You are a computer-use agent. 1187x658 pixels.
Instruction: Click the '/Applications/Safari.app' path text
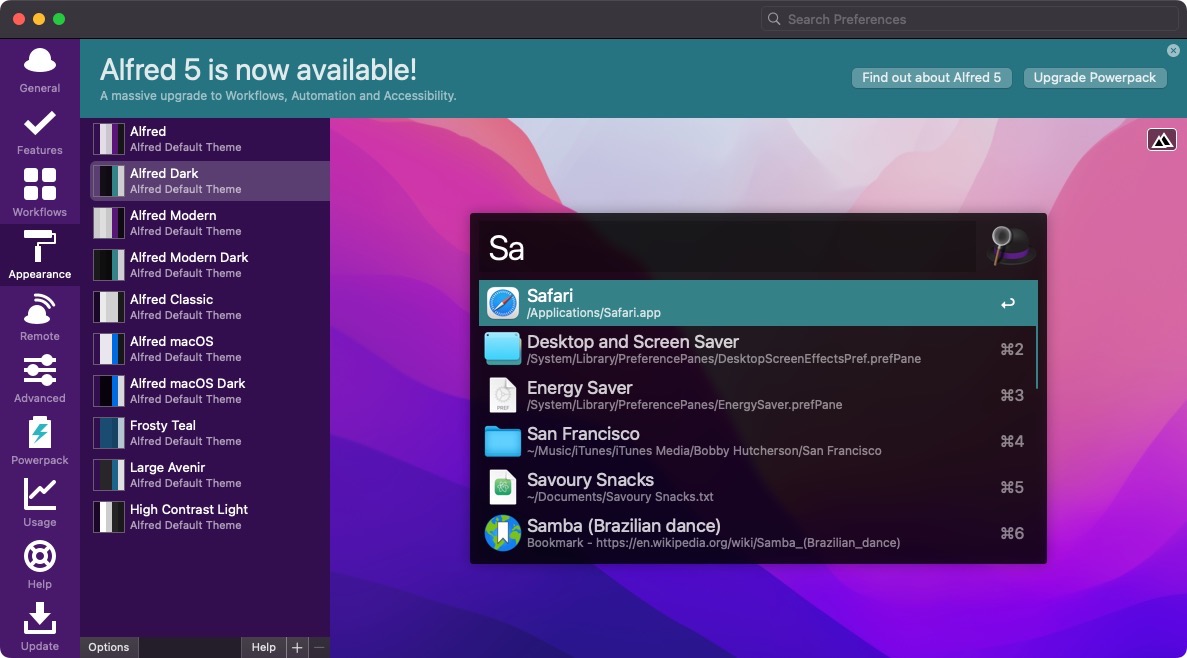tap(594, 313)
